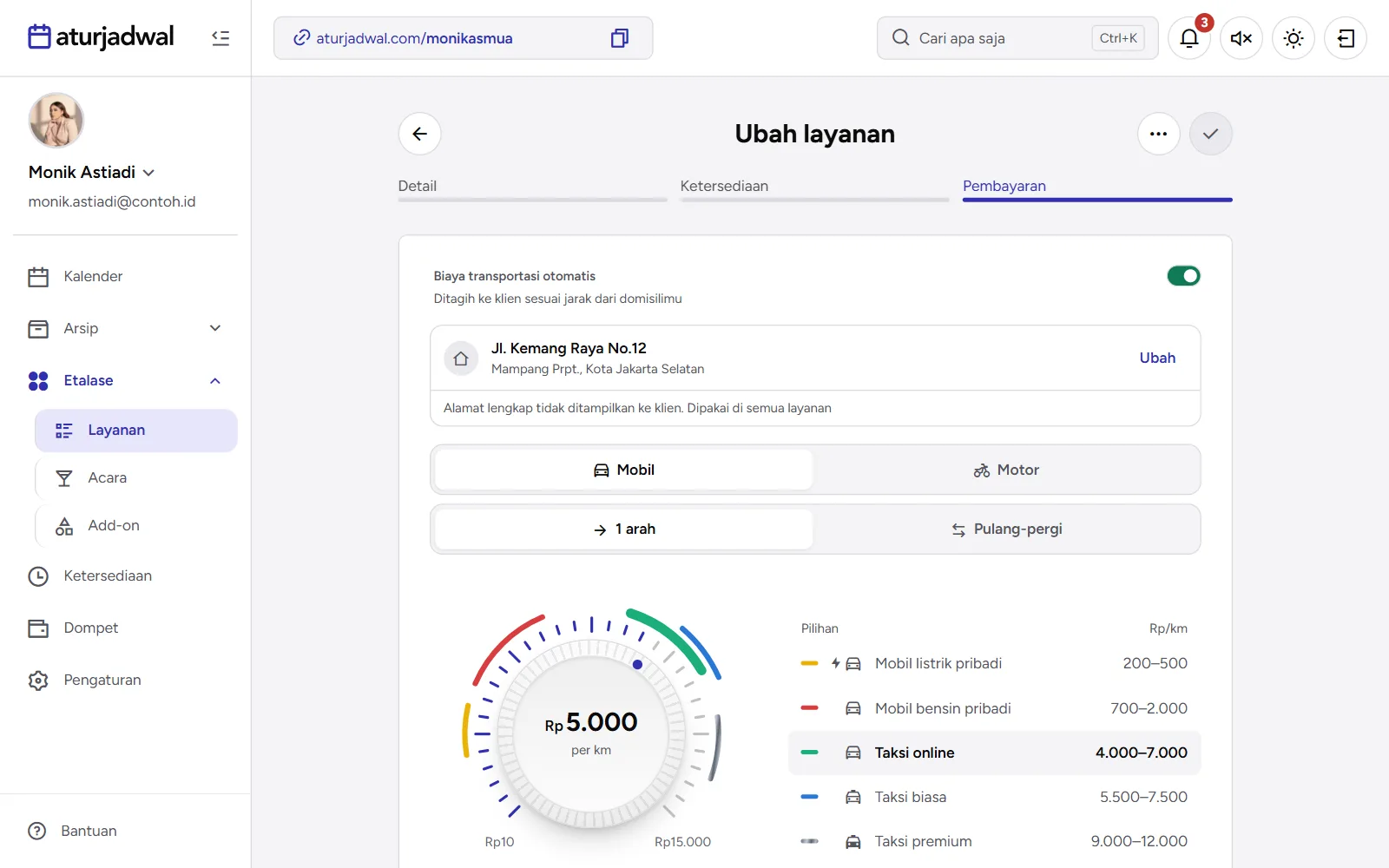1389x868 pixels.
Task: Open Pengaturan settings in sidebar
Action: point(126,680)
